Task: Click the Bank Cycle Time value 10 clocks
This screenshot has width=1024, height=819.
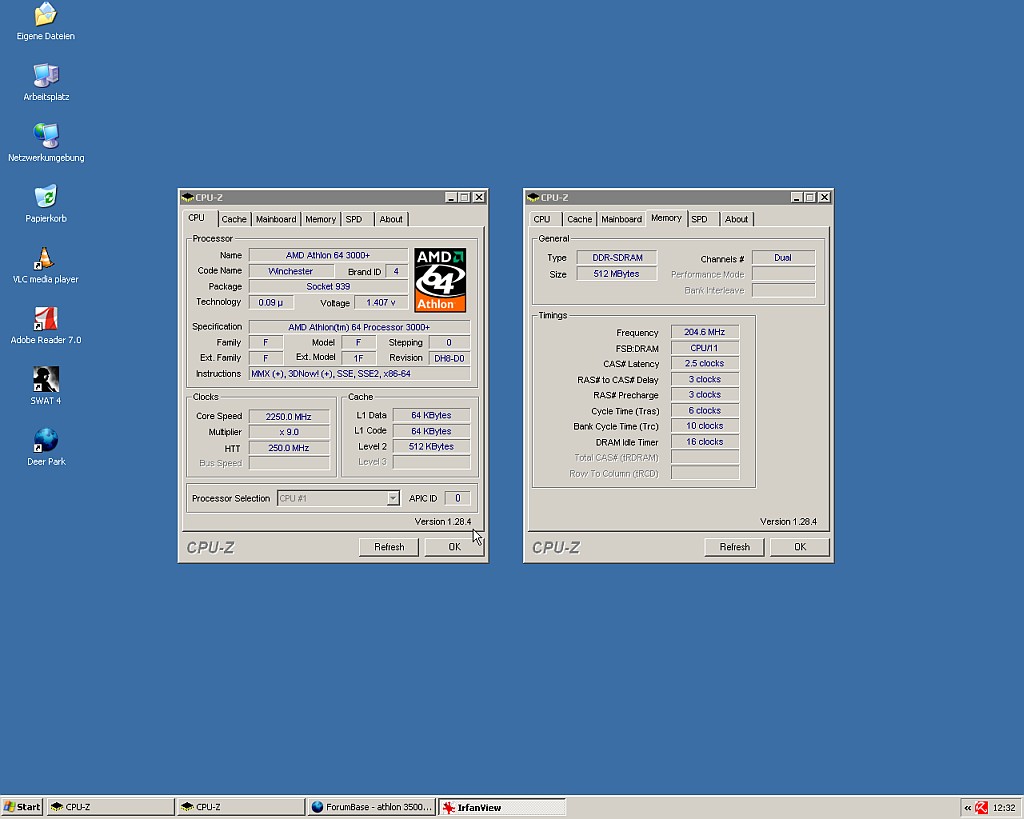Action: pyautogui.click(x=705, y=426)
